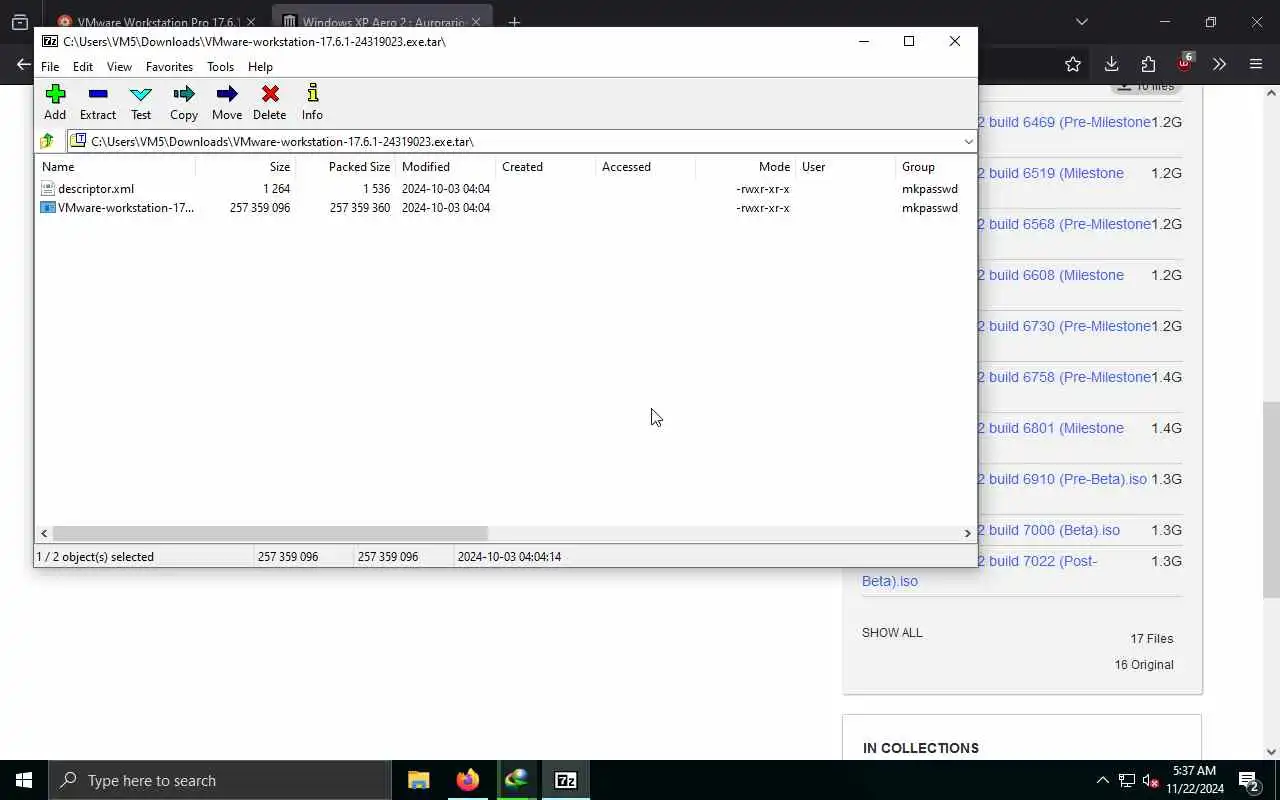Open the View menu

click(119, 67)
